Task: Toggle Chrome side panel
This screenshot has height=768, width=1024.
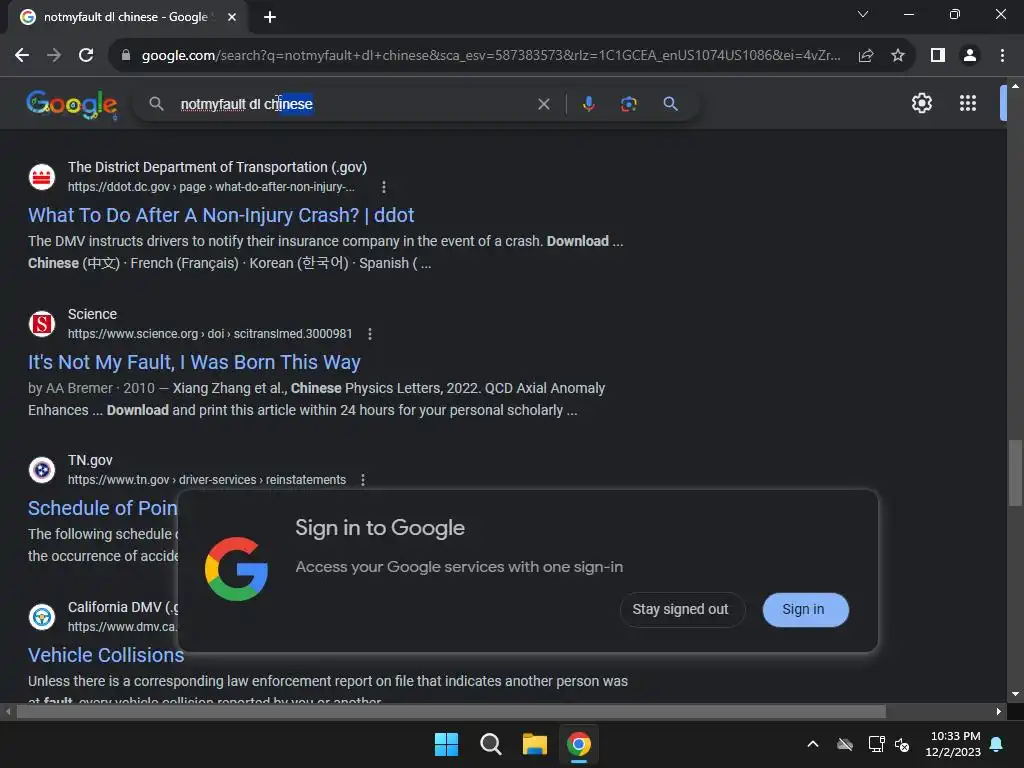Action: (x=938, y=56)
